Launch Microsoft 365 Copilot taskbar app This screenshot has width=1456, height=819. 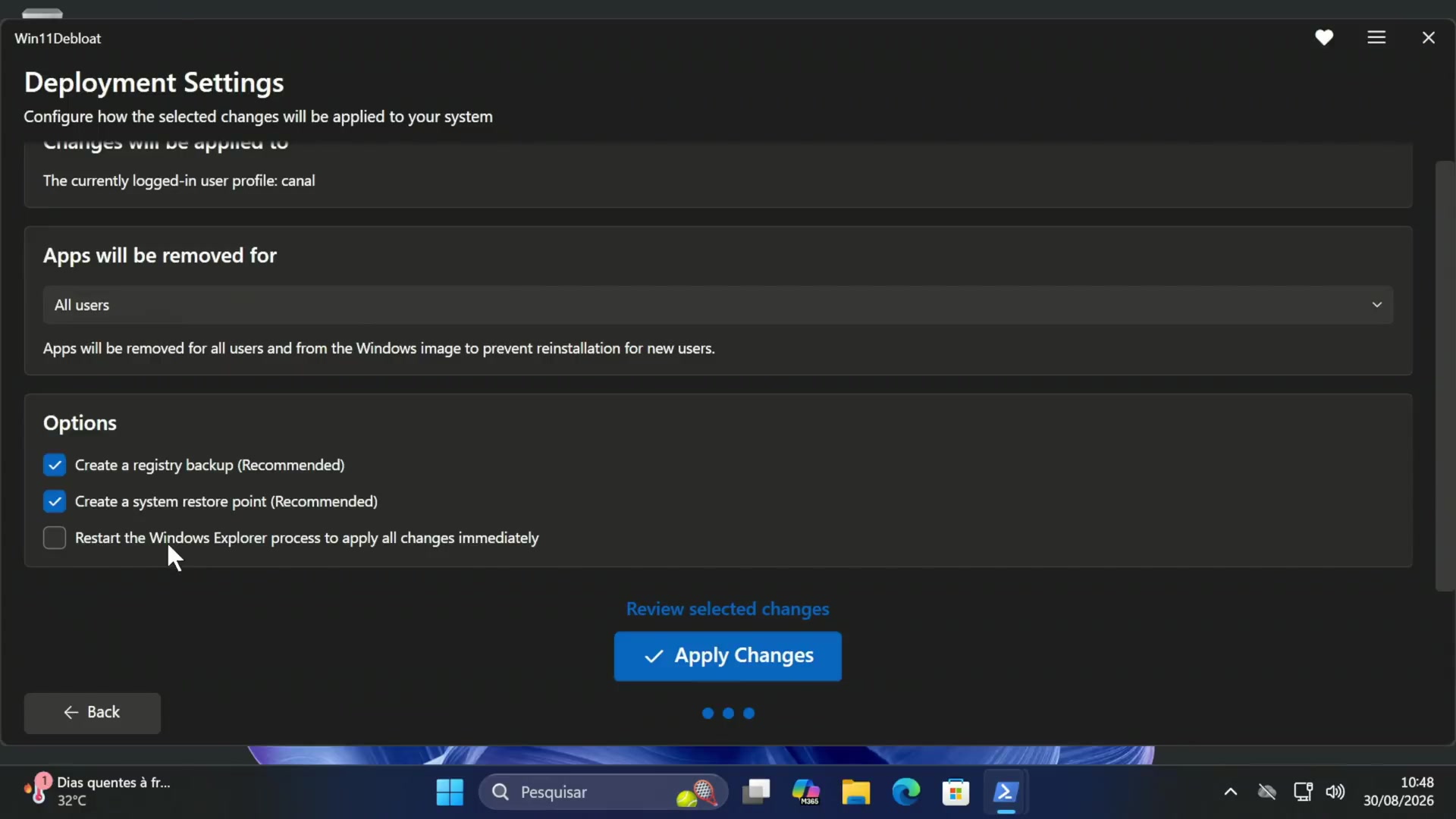(805, 792)
